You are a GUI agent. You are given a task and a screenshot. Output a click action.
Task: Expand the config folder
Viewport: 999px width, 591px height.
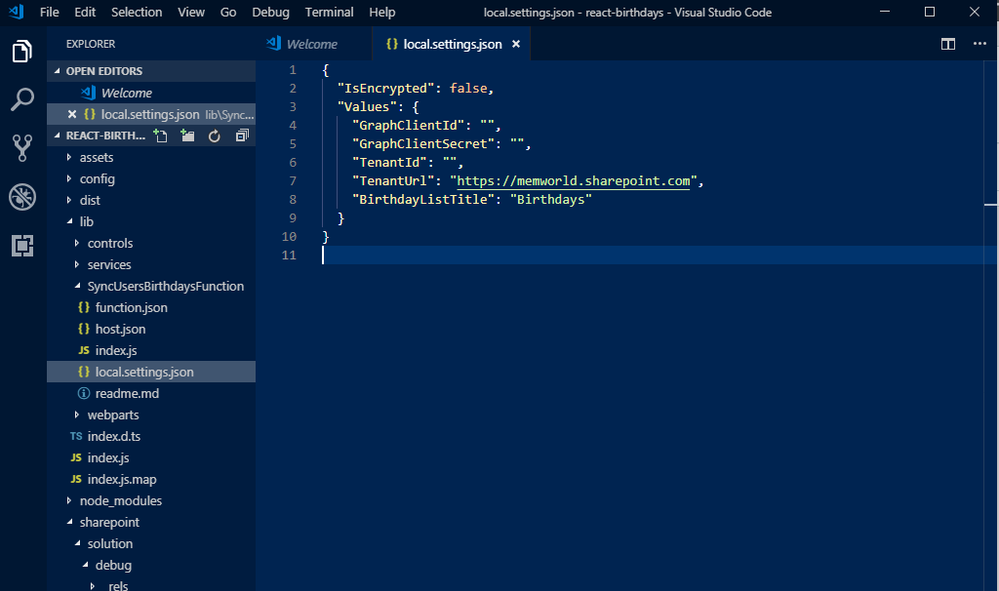pos(152,179)
